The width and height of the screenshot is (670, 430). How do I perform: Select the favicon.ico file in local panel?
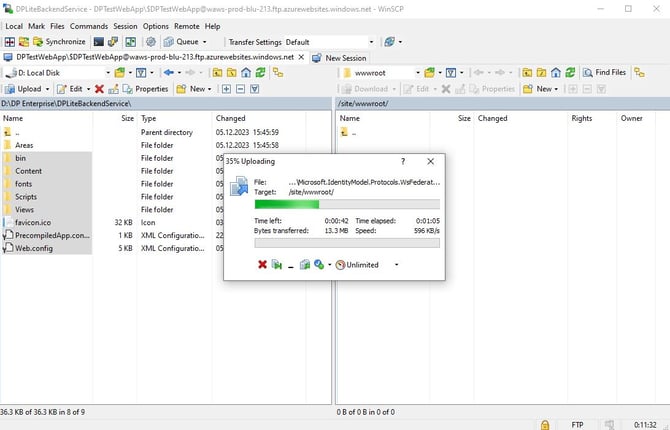pyautogui.click(x=37, y=222)
